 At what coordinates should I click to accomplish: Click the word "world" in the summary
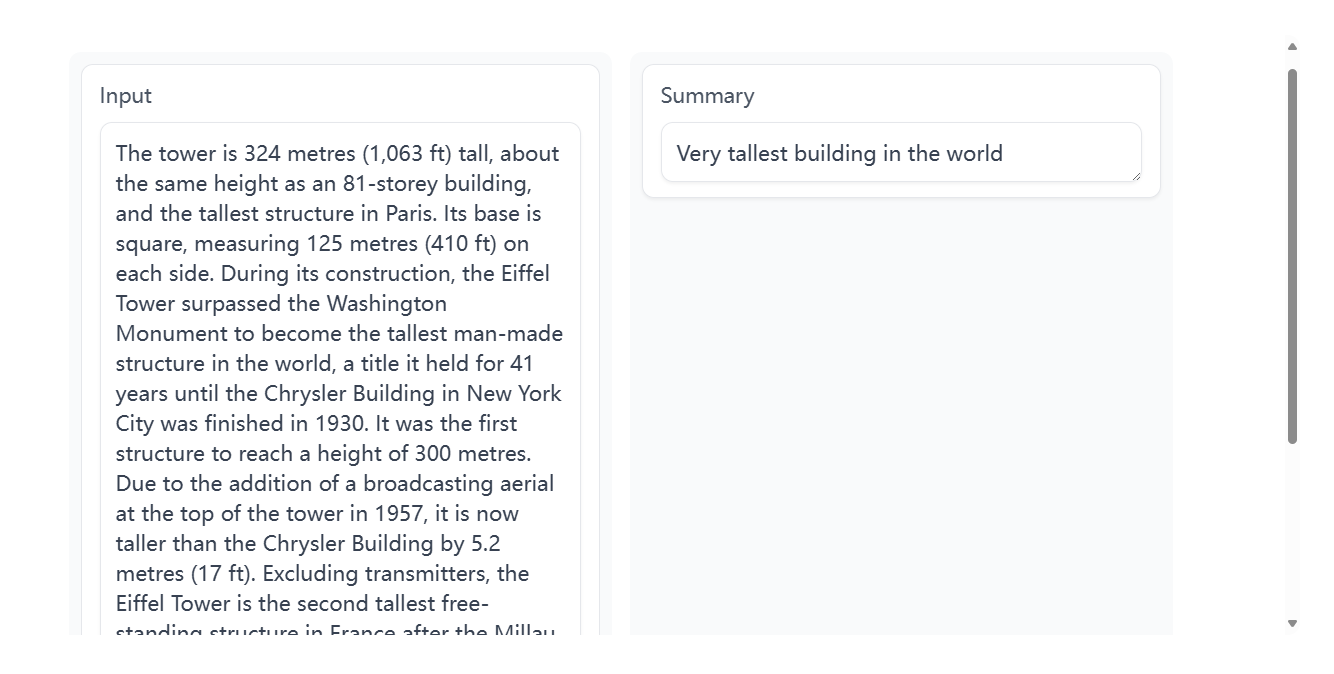click(974, 154)
